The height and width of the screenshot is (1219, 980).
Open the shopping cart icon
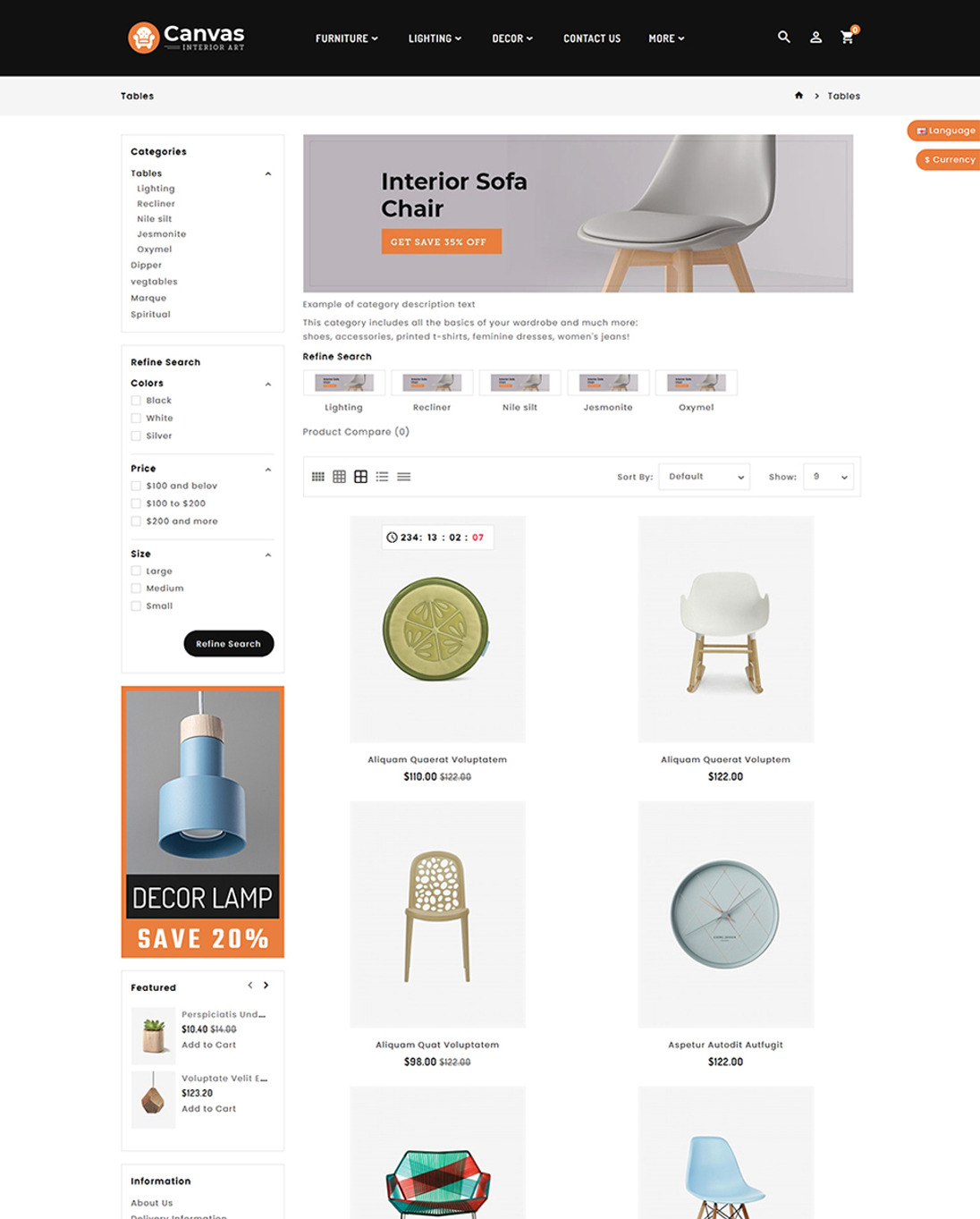(848, 38)
